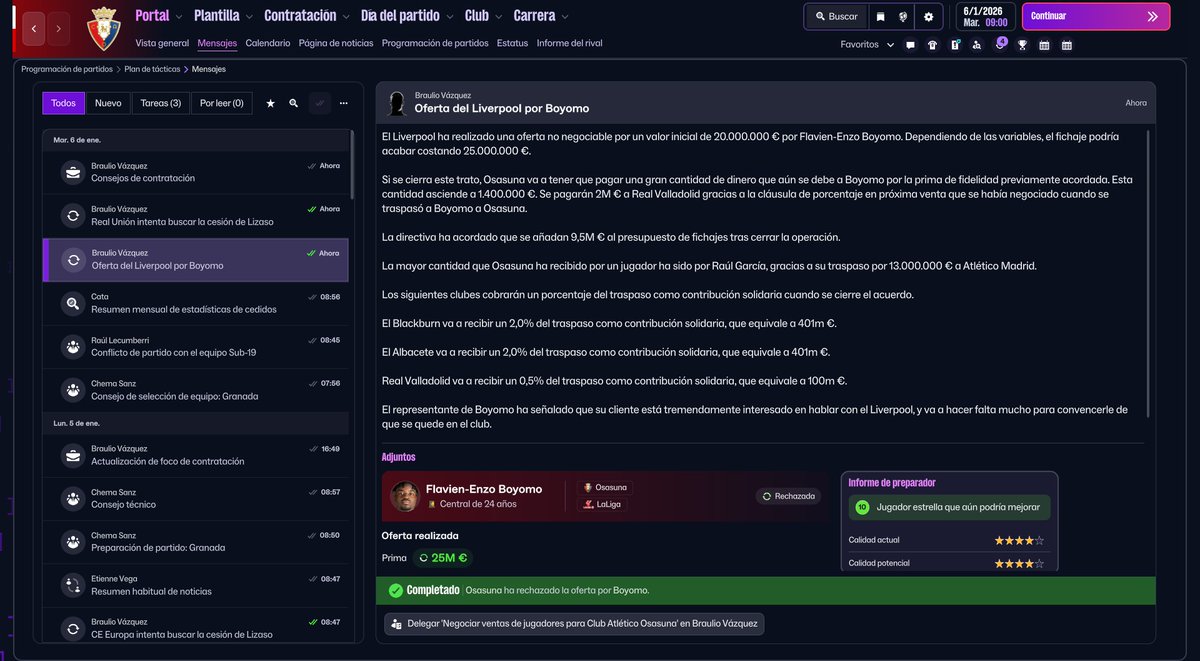Open message Real Unión cesión de Lizaso
Screen dimensions: 1200x661
point(196,215)
